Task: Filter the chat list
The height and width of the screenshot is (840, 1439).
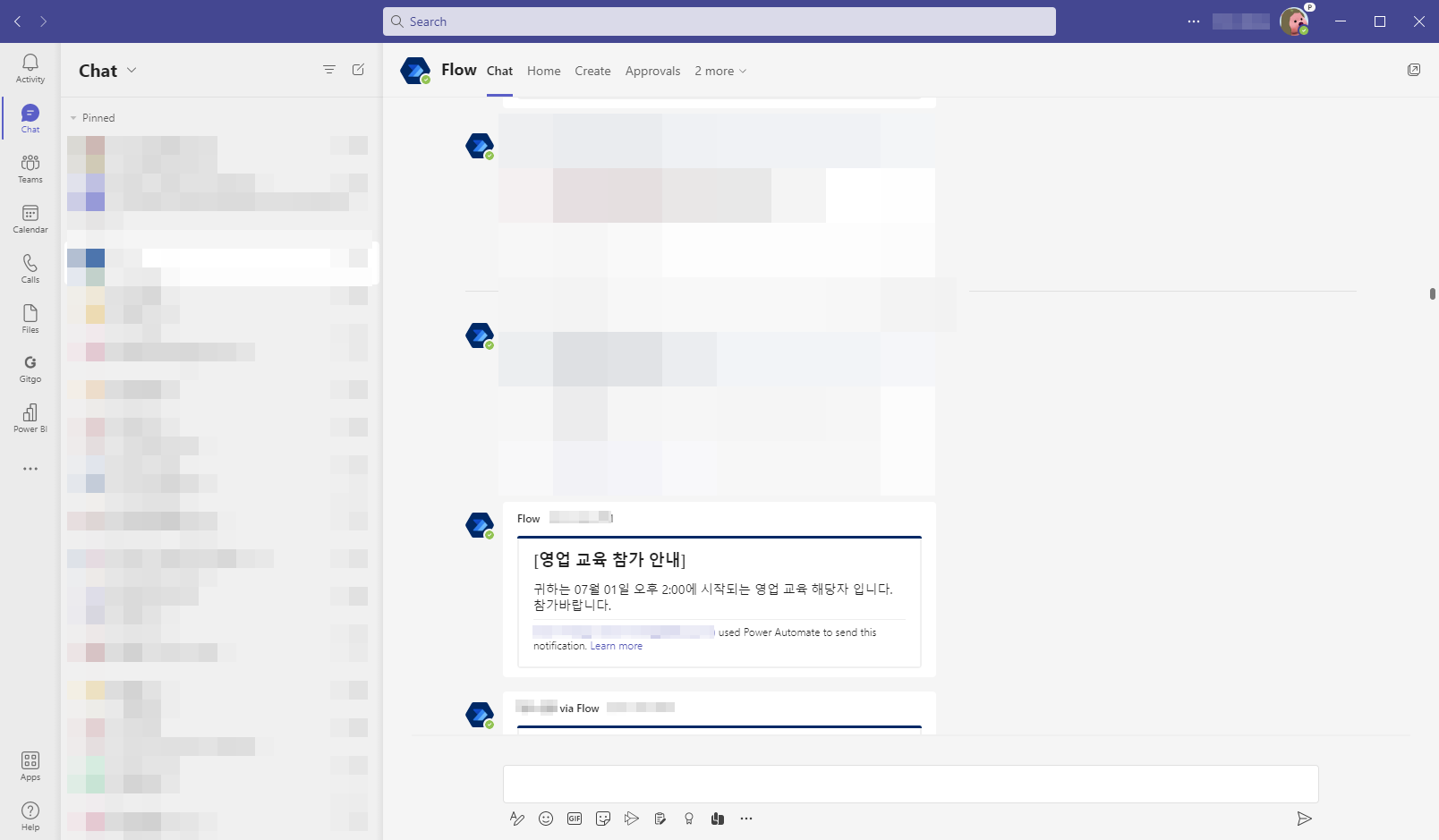Action: coord(329,70)
